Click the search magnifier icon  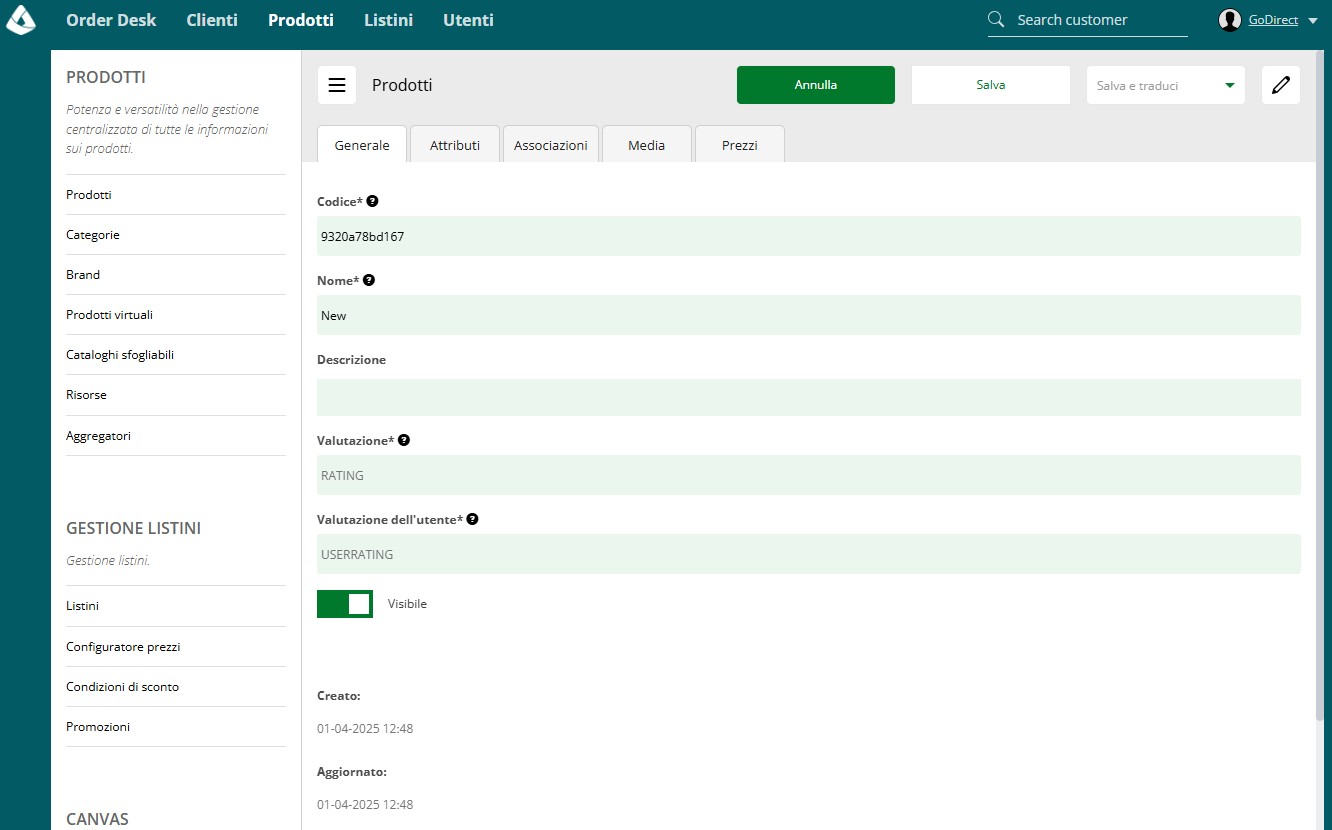pyautogui.click(x=996, y=20)
